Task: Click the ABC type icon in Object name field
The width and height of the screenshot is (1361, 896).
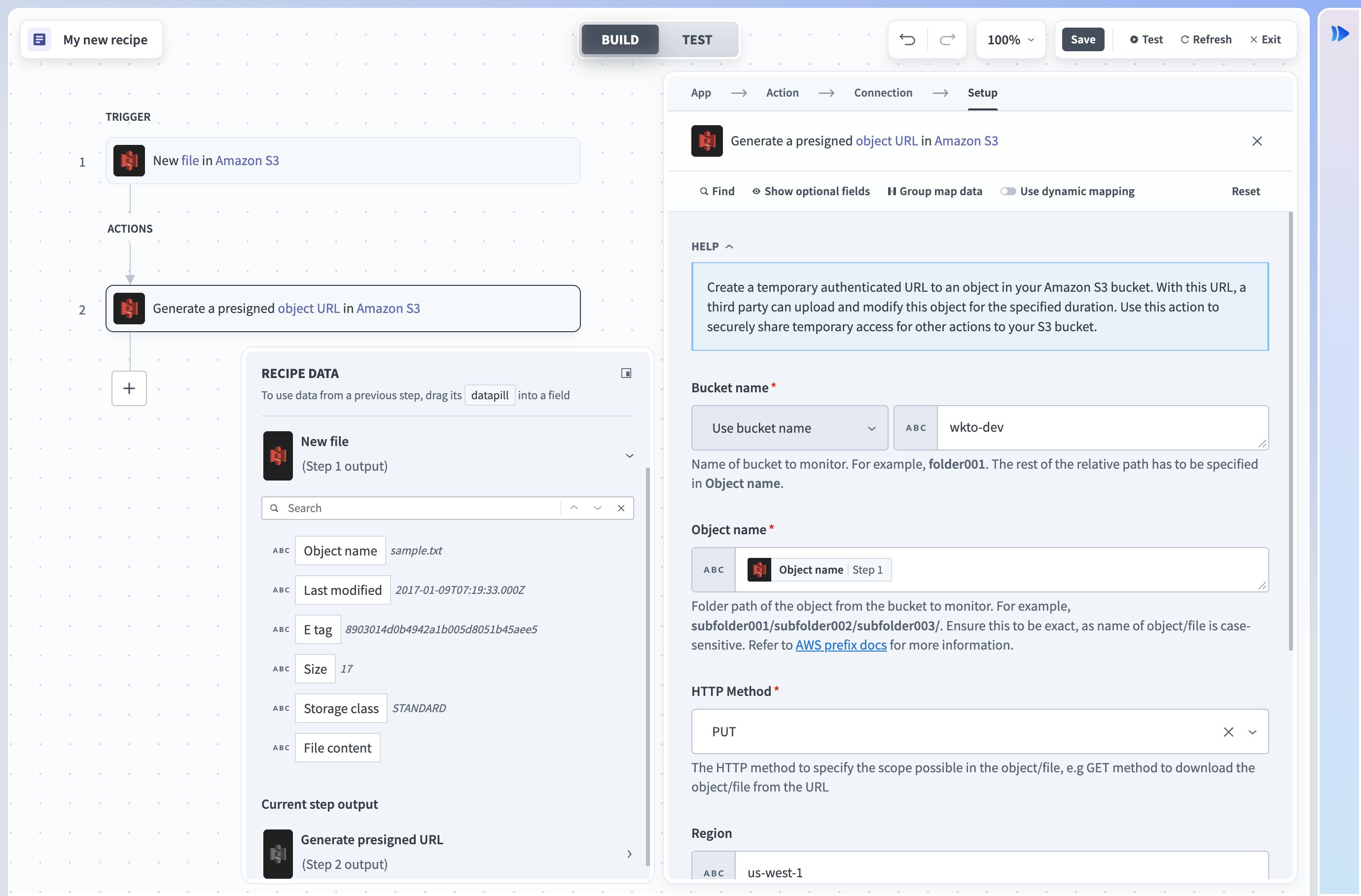Action: coord(714,570)
